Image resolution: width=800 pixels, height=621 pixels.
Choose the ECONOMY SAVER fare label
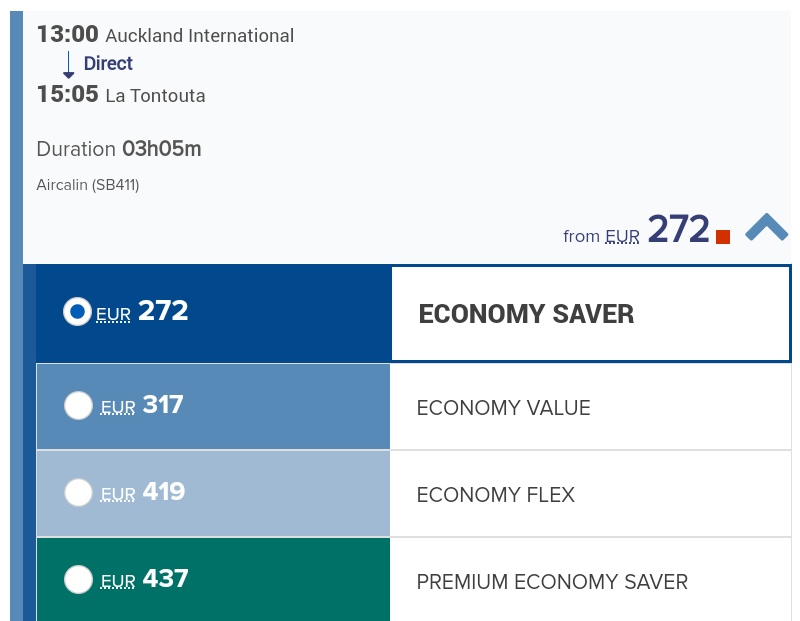pyautogui.click(x=526, y=314)
